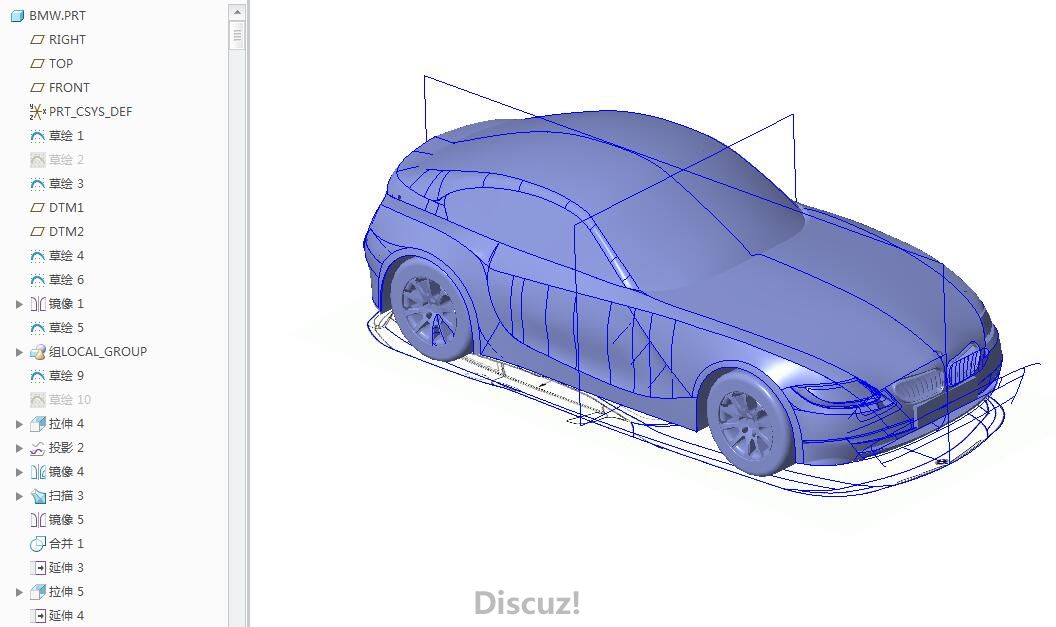Click the 合并 1 merge icon
Image resolution: width=1056 pixels, height=627 pixels.
click(38, 544)
